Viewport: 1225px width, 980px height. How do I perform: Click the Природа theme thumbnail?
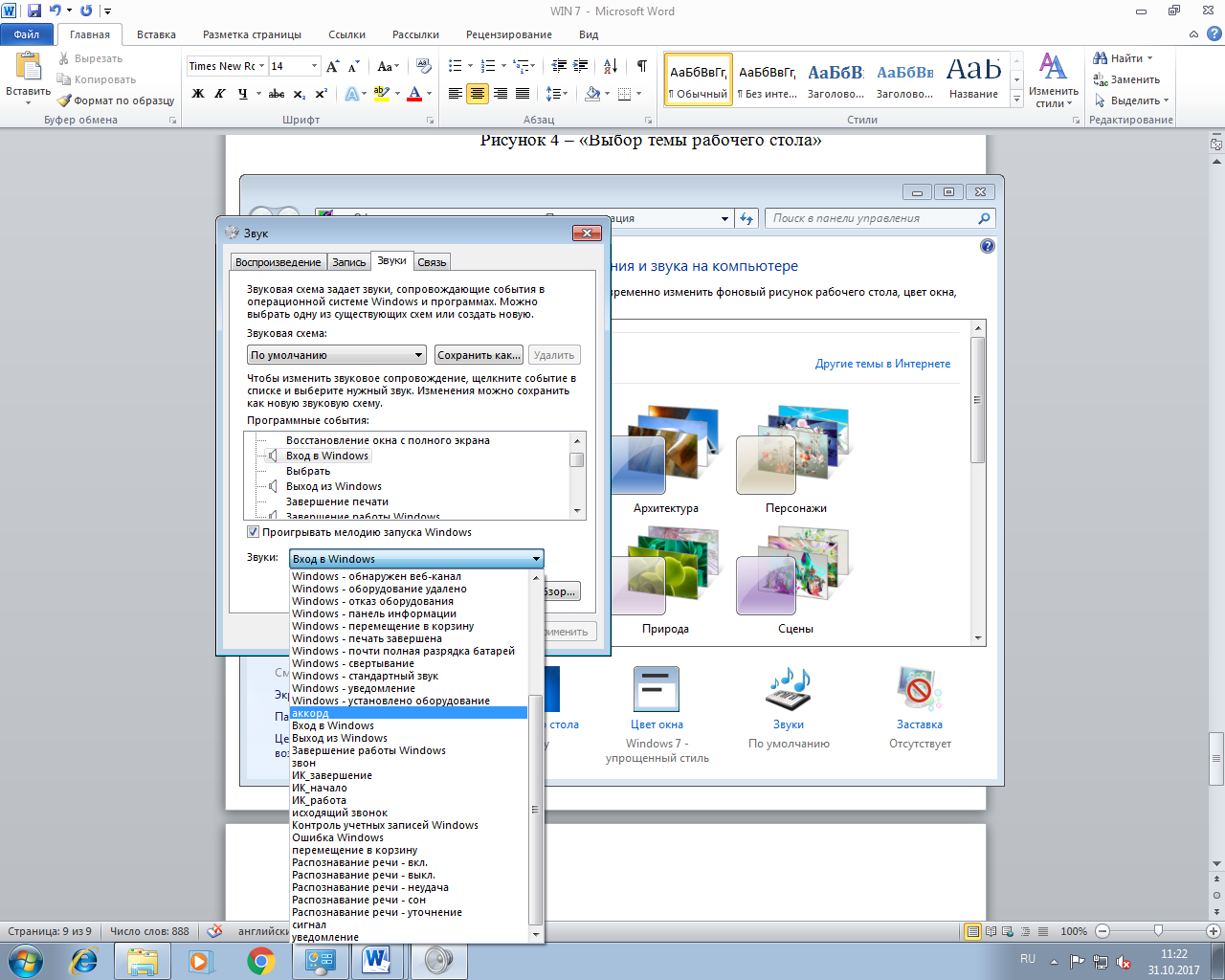point(665,569)
